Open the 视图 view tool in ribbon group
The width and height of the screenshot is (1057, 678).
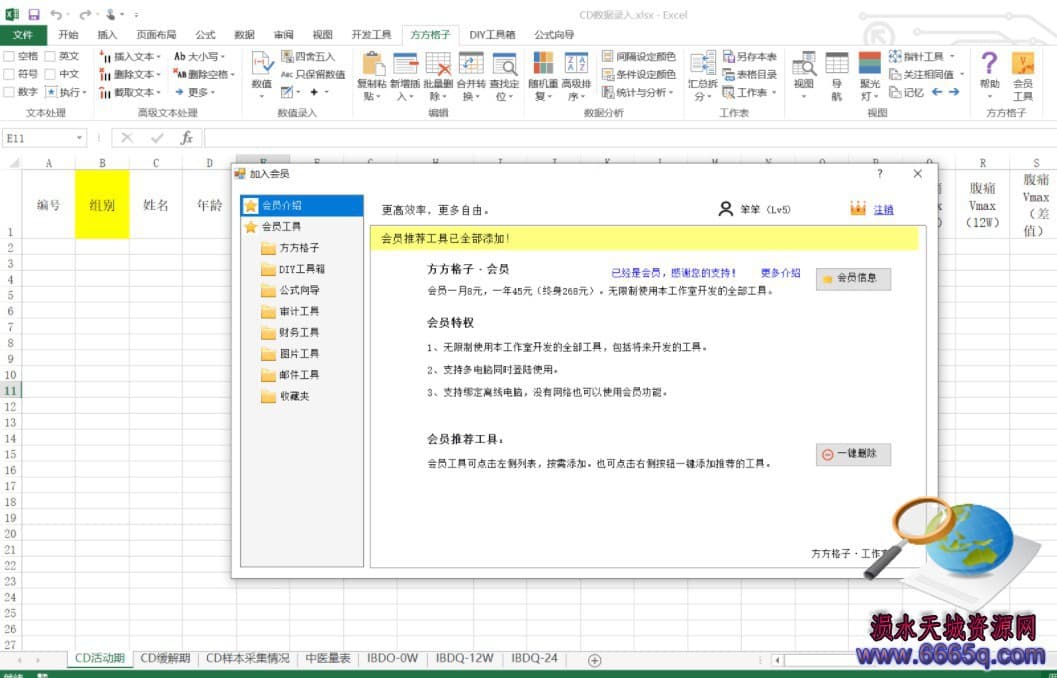[804, 76]
